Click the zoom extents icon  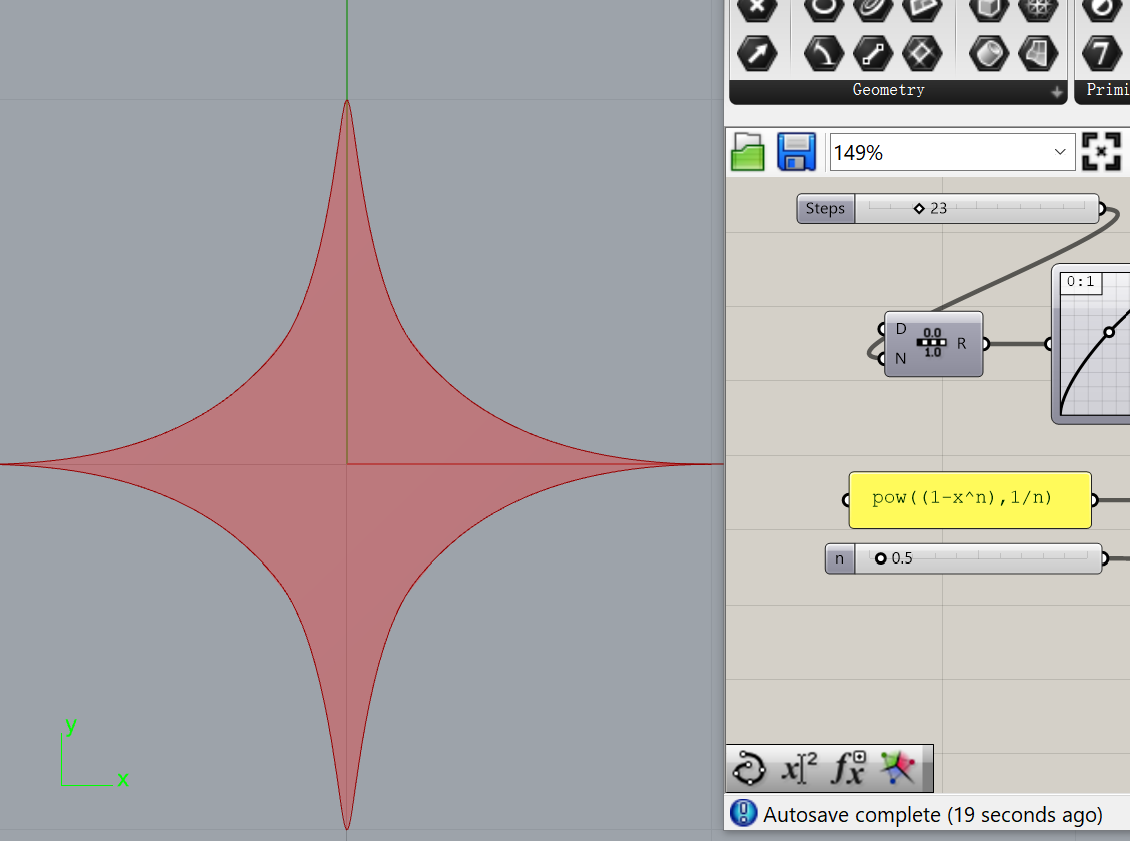click(1101, 152)
